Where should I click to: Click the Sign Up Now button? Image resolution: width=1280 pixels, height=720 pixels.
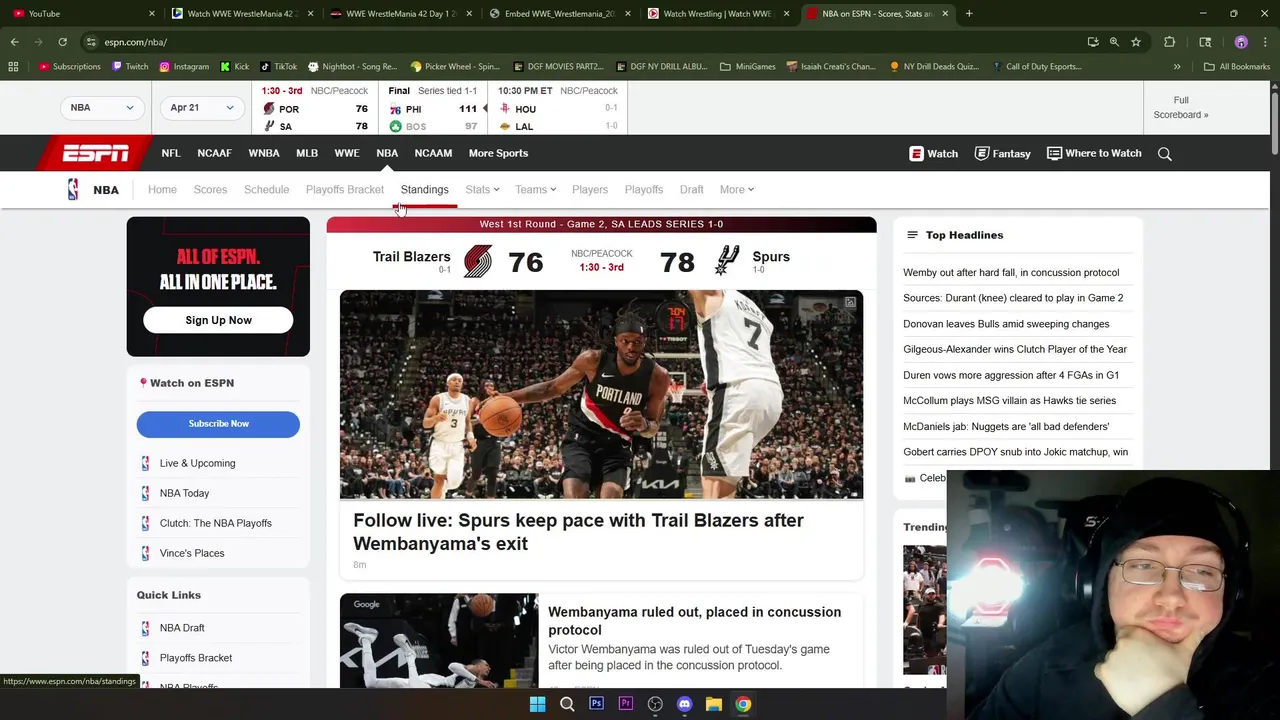pos(218,320)
